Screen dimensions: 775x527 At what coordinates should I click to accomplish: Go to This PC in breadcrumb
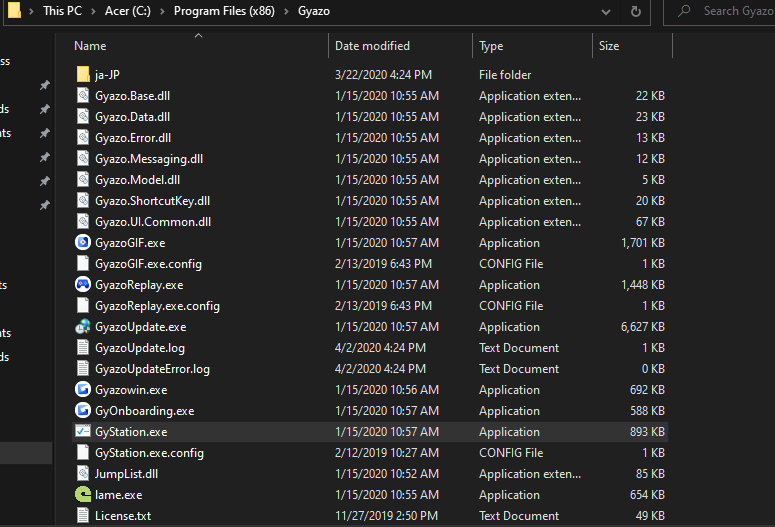pos(62,11)
